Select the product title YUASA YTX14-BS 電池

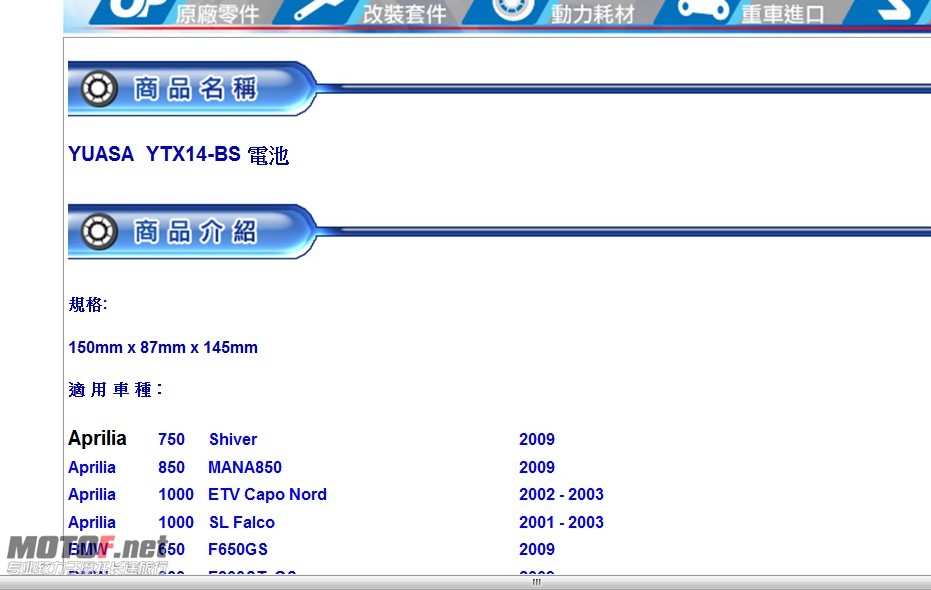point(178,155)
